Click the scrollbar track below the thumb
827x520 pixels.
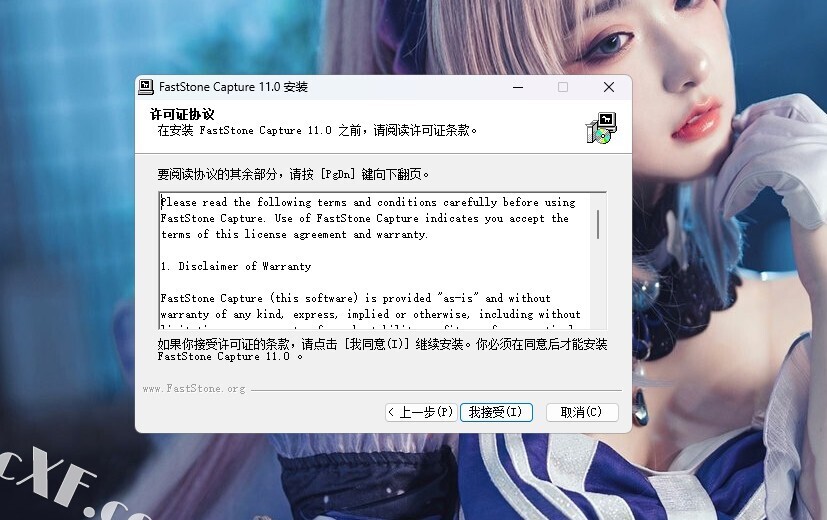(598, 285)
